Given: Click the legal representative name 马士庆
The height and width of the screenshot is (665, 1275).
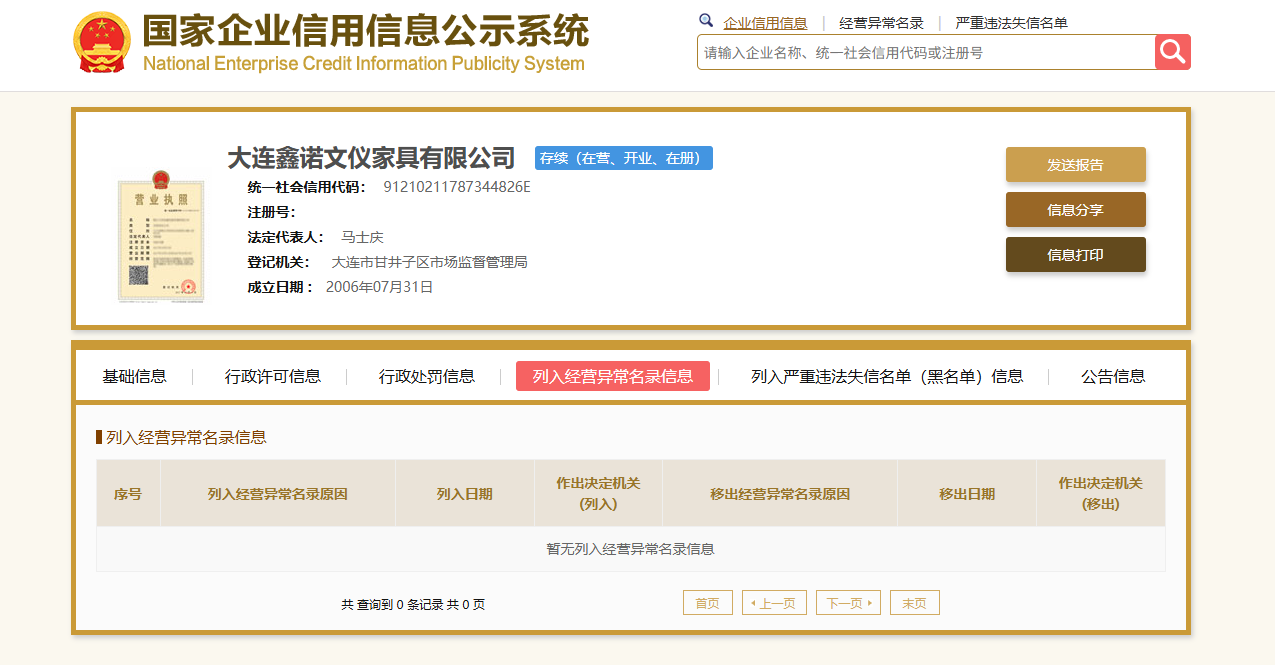Looking at the screenshot, I should 362,237.
